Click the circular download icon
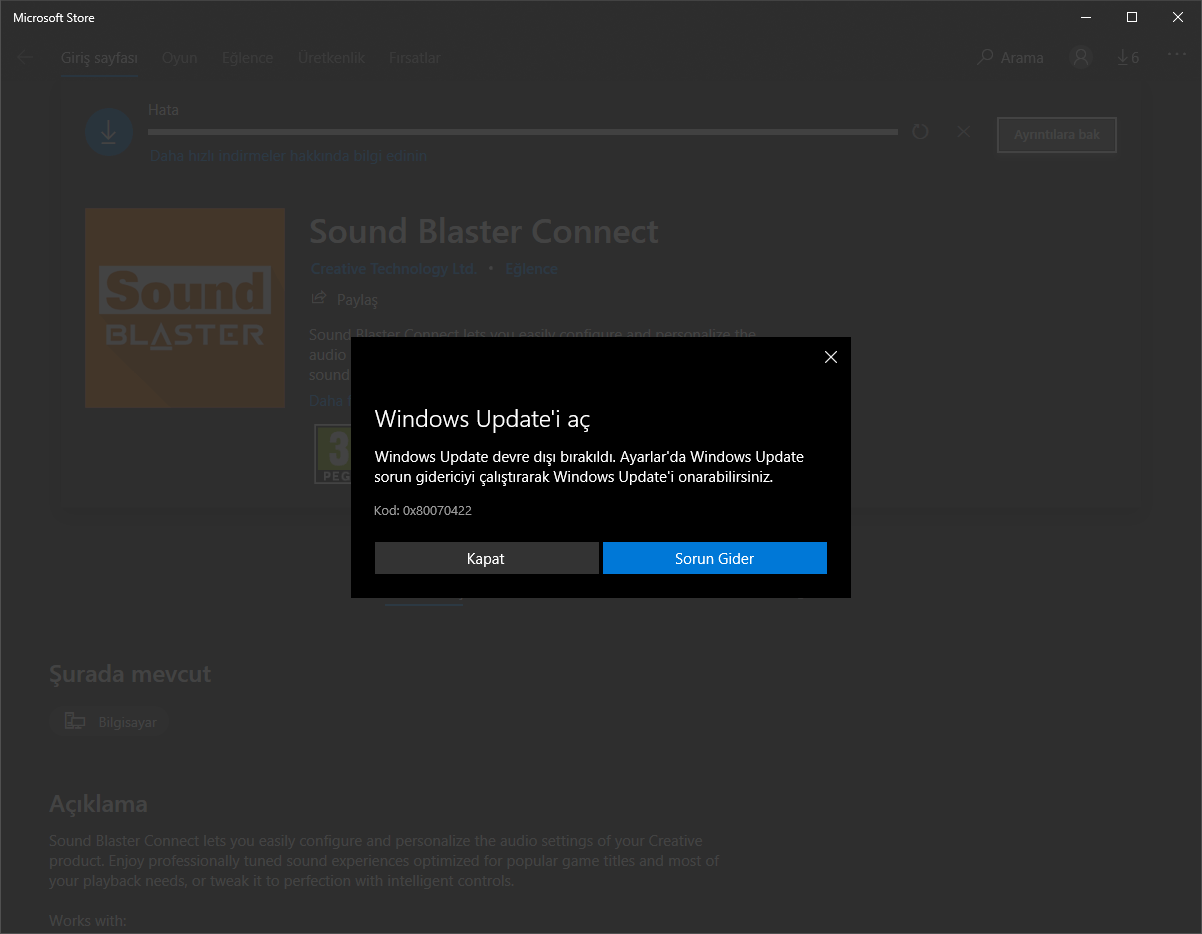Viewport: 1202px width, 934px height. [x=109, y=131]
